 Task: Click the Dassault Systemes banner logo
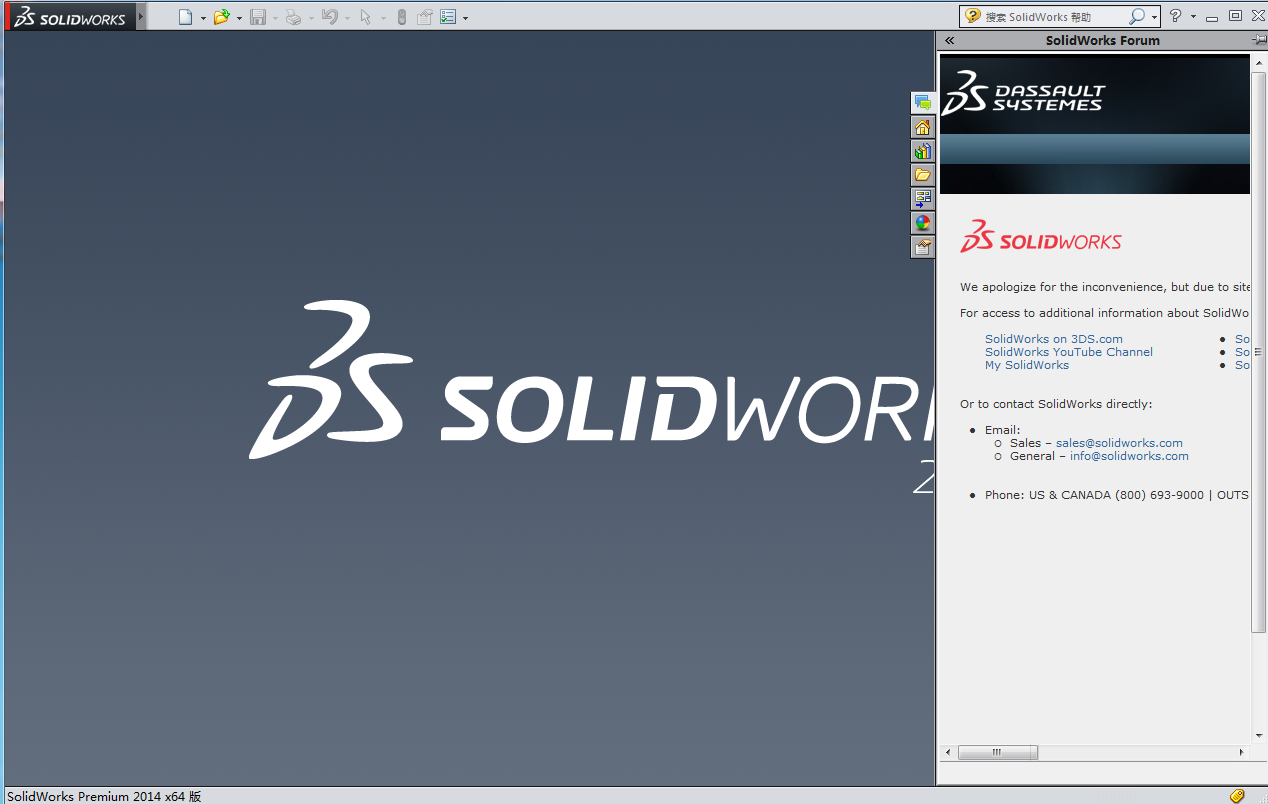[1023, 93]
